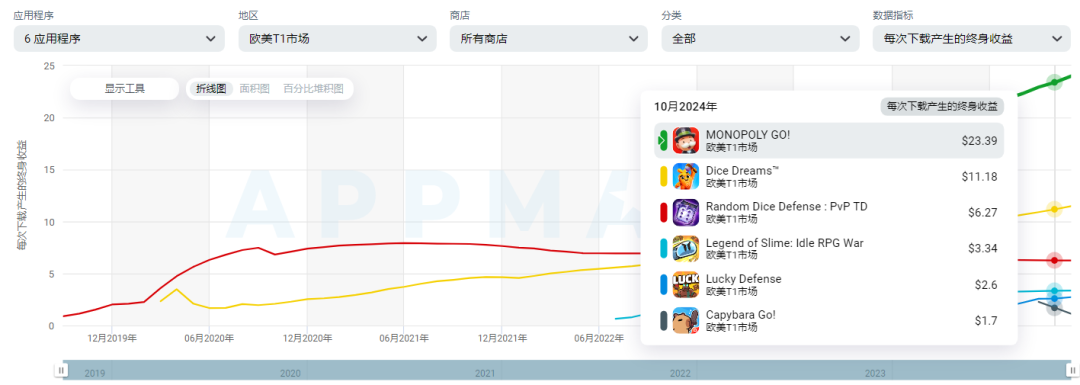Click the 2021 label on timeline range bar
Screen dimensions: 1080x385
[x=485, y=373]
